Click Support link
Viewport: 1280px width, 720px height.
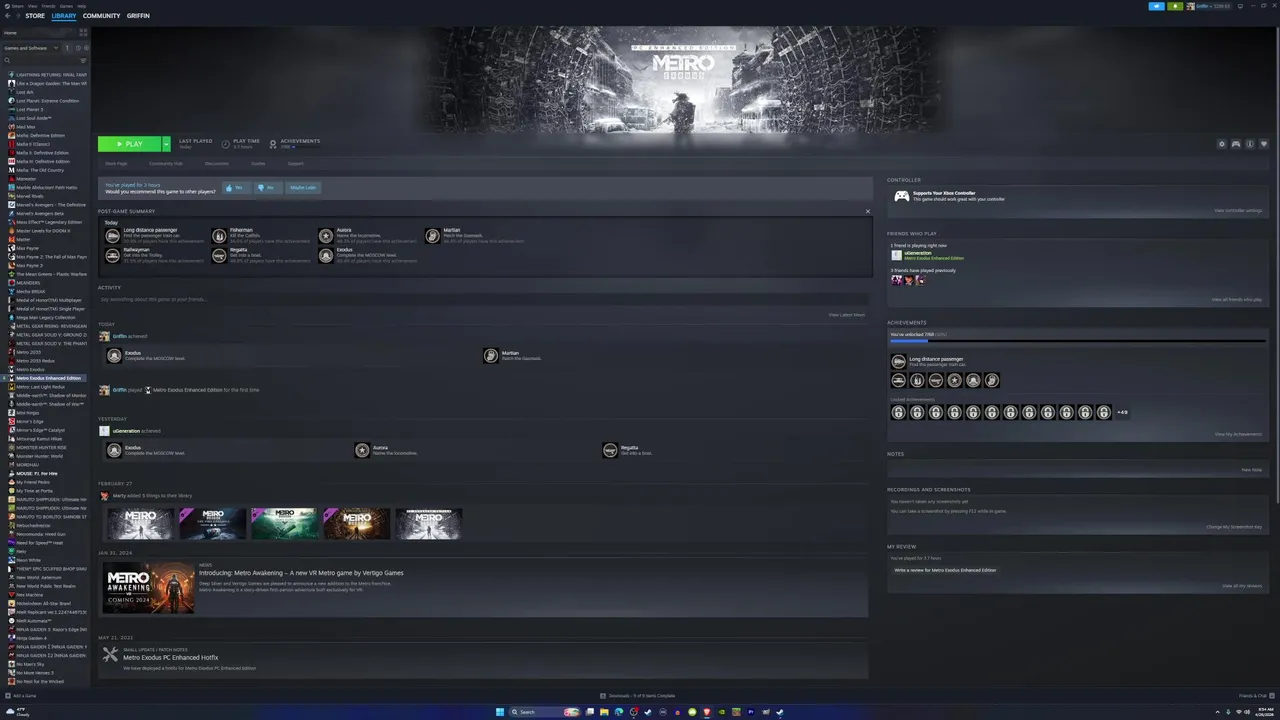coord(296,163)
